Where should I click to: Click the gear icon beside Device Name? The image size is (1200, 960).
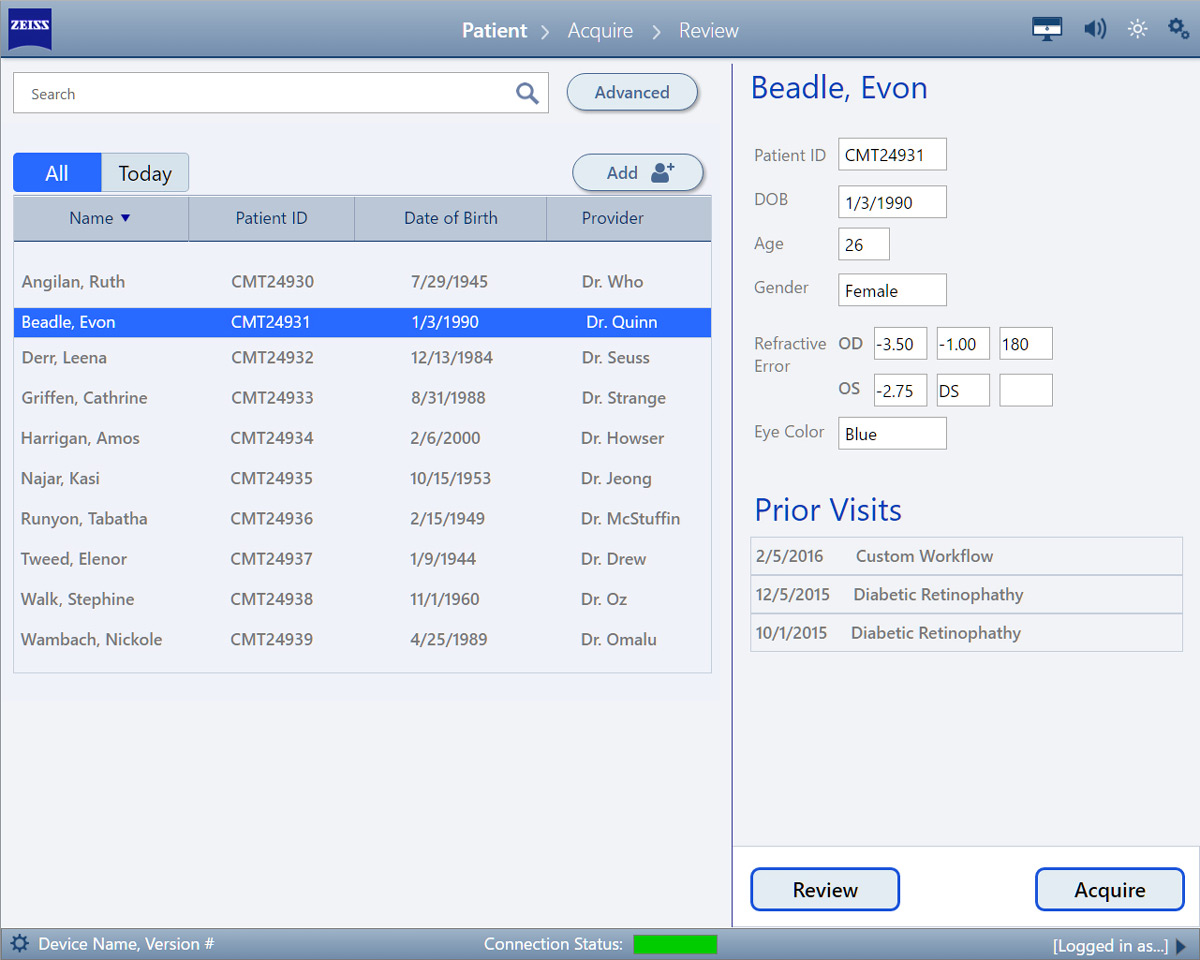point(20,943)
